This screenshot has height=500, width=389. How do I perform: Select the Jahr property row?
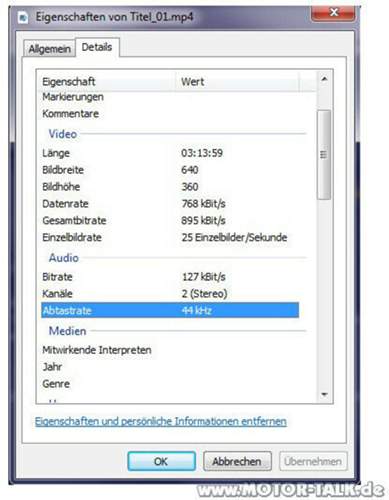click(x=170, y=367)
